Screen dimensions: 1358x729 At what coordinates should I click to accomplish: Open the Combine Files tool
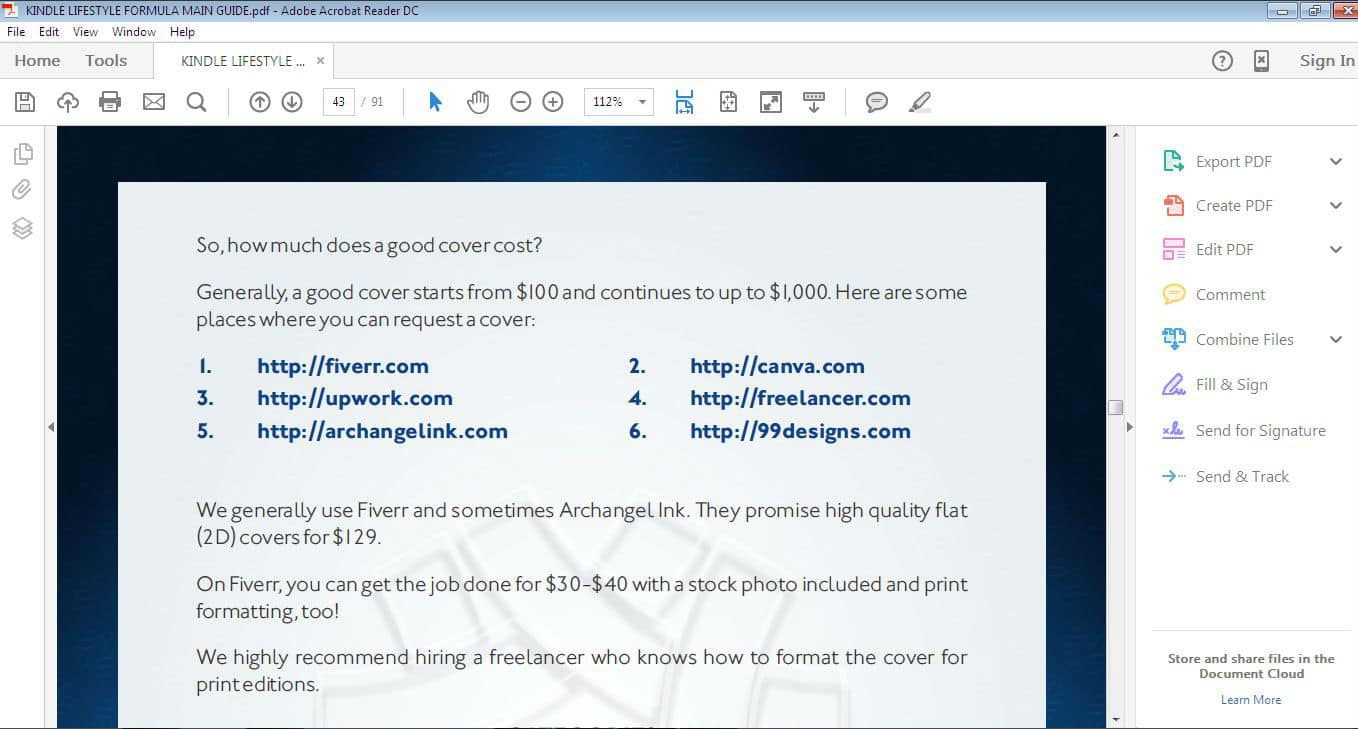click(1244, 339)
